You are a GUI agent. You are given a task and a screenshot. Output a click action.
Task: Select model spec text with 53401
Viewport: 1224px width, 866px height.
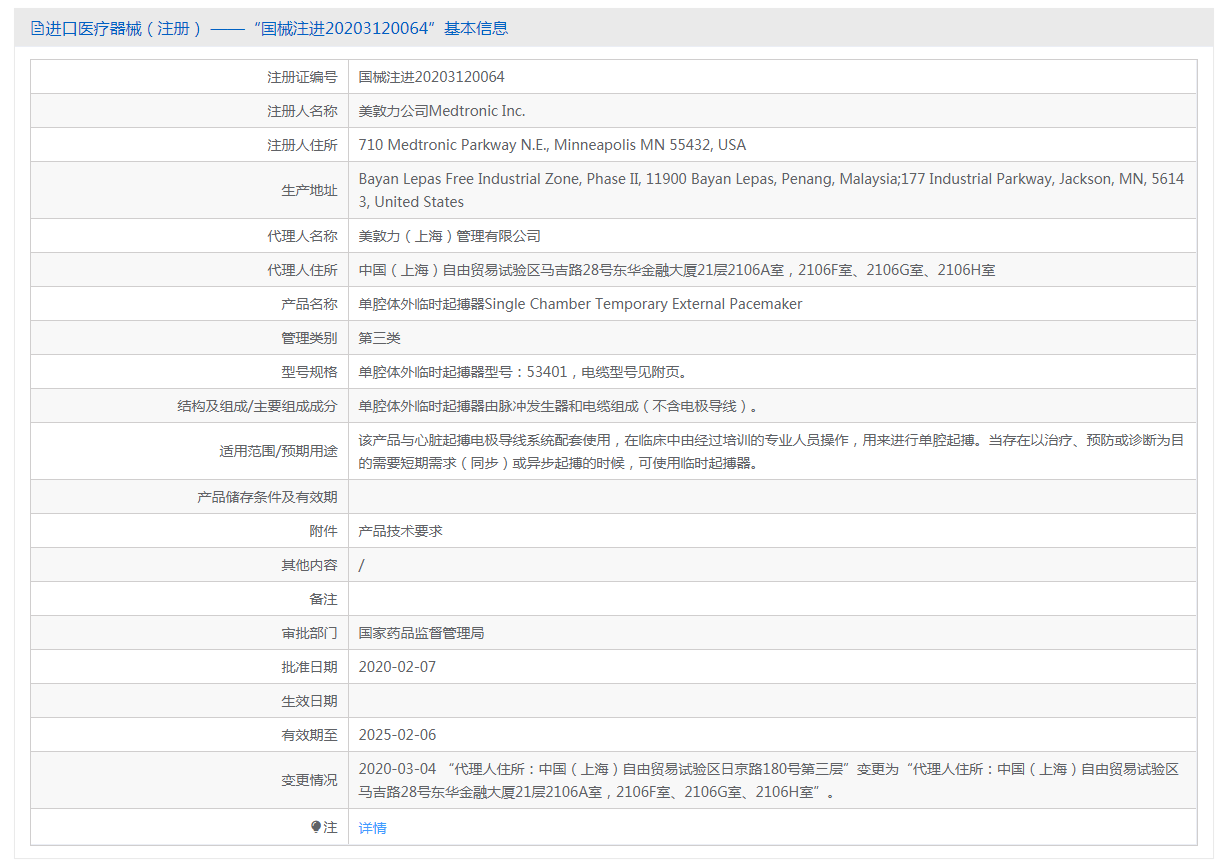point(526,372)
